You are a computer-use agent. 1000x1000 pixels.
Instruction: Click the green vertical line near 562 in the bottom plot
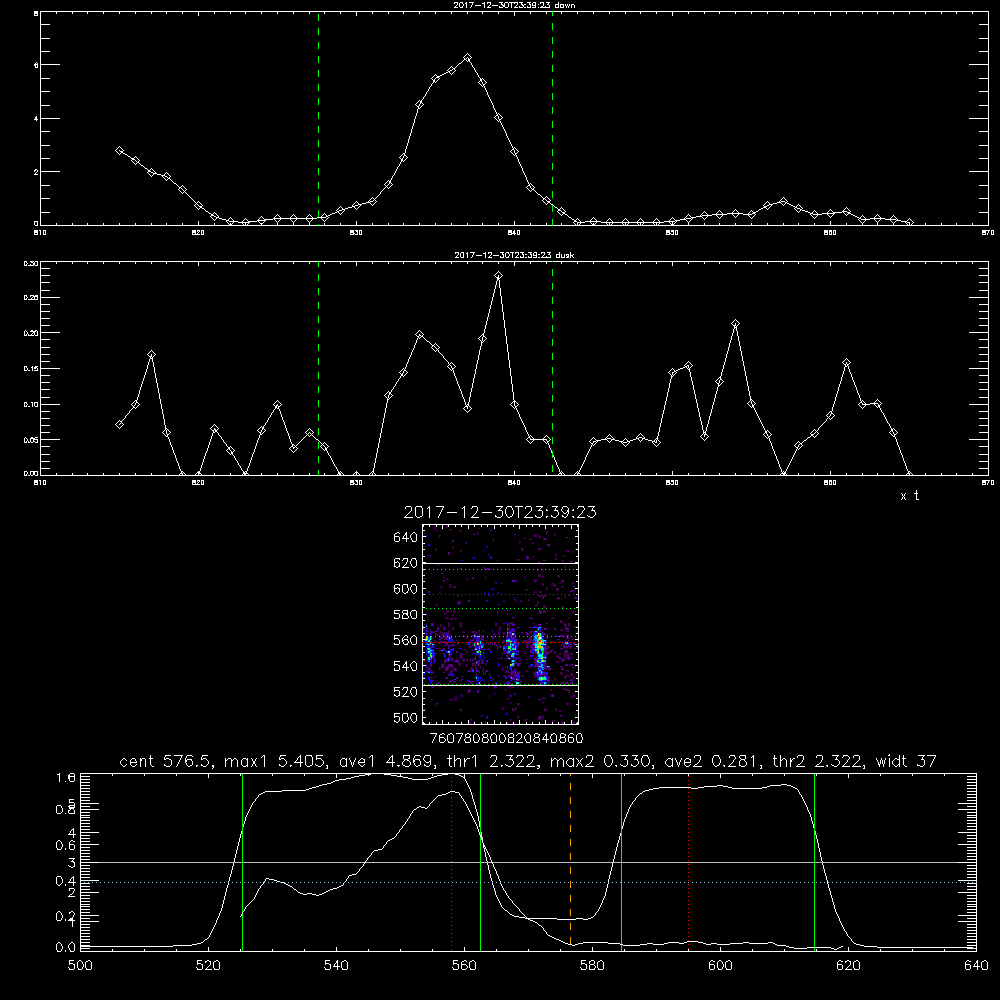(x=480, y=861)
